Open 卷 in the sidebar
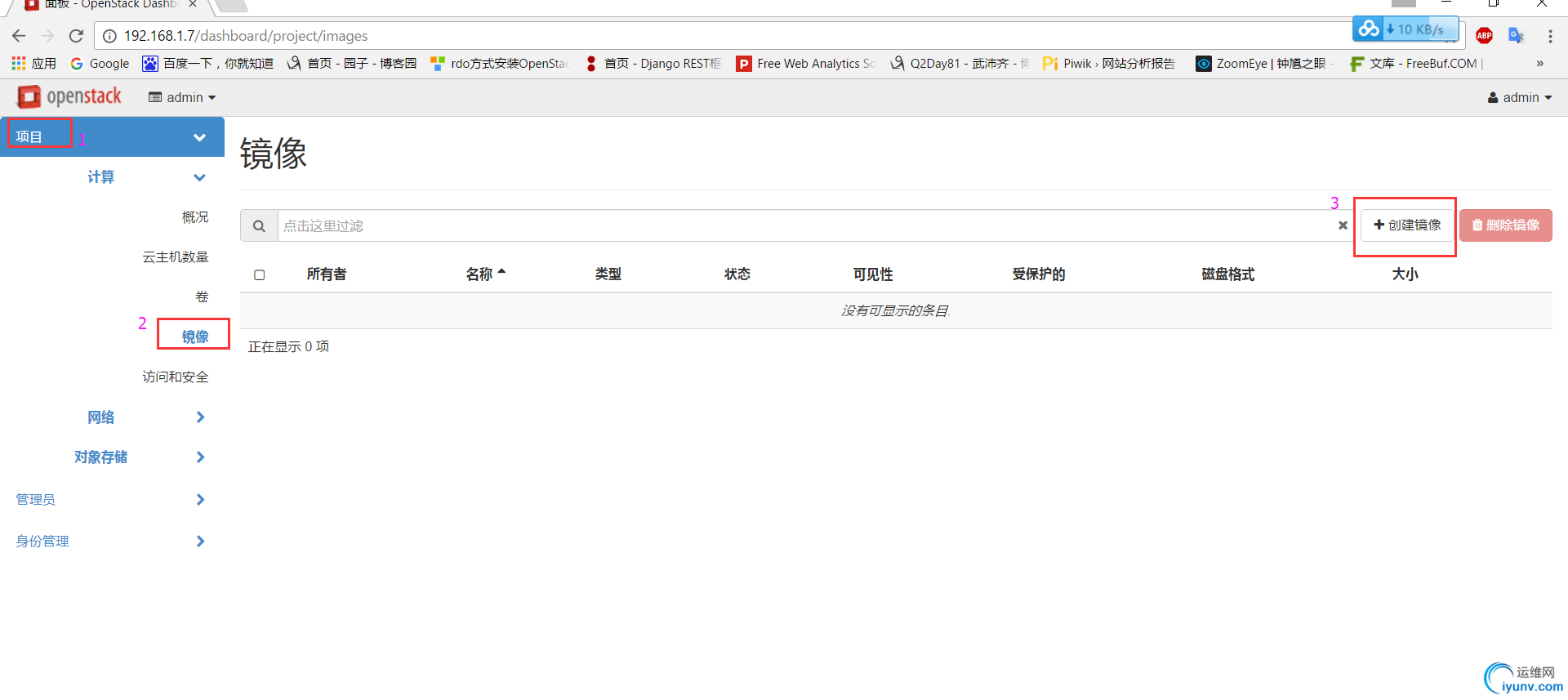 point(203,296)
